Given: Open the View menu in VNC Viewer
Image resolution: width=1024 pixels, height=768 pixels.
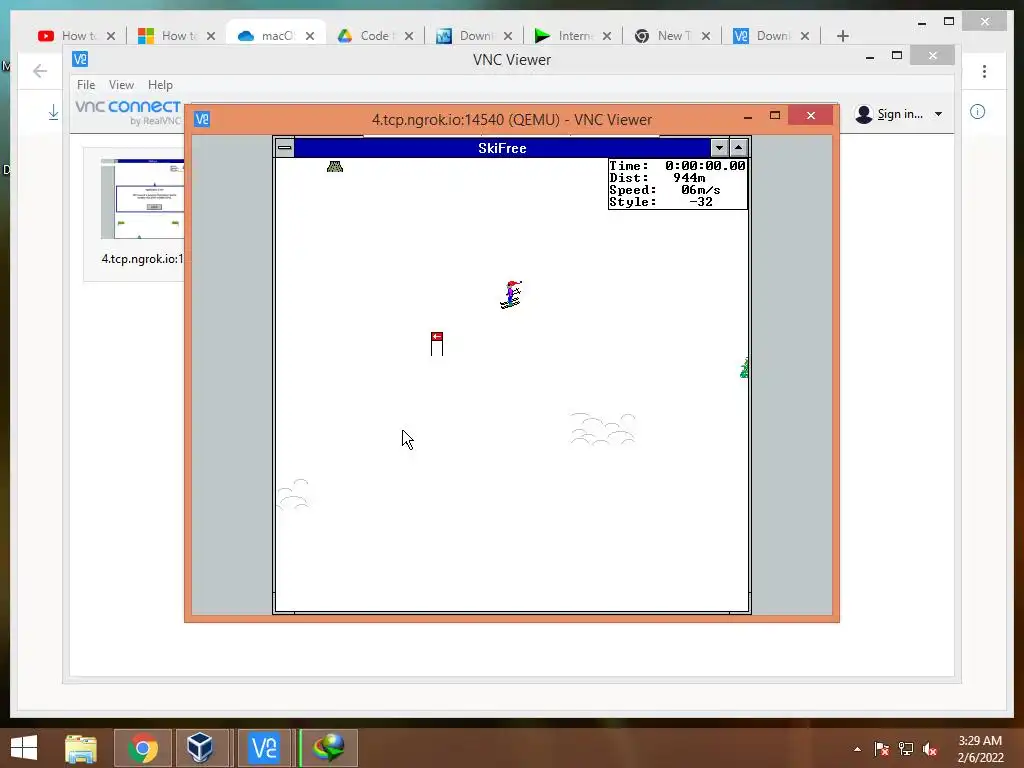Looking at the screenshot, I should tap(121, 85).
